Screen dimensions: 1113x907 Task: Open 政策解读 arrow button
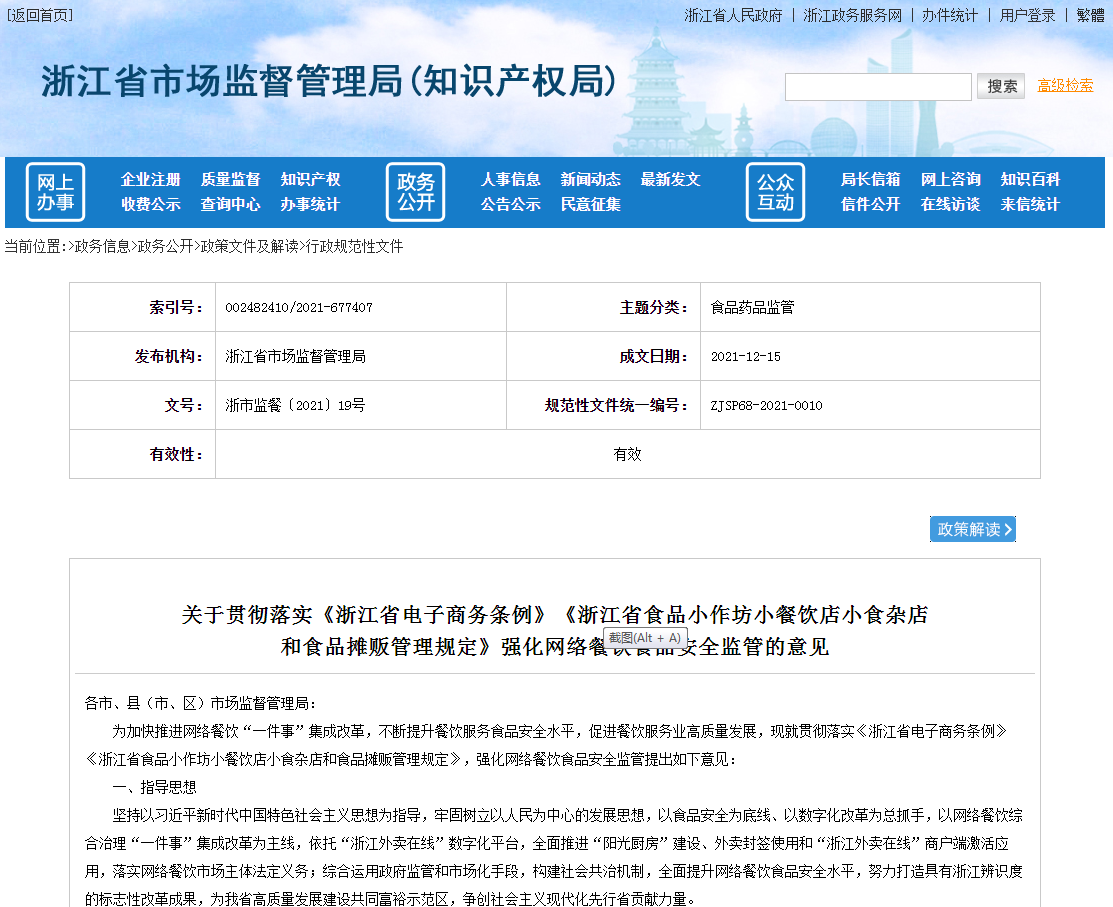[x=973, y=529]
